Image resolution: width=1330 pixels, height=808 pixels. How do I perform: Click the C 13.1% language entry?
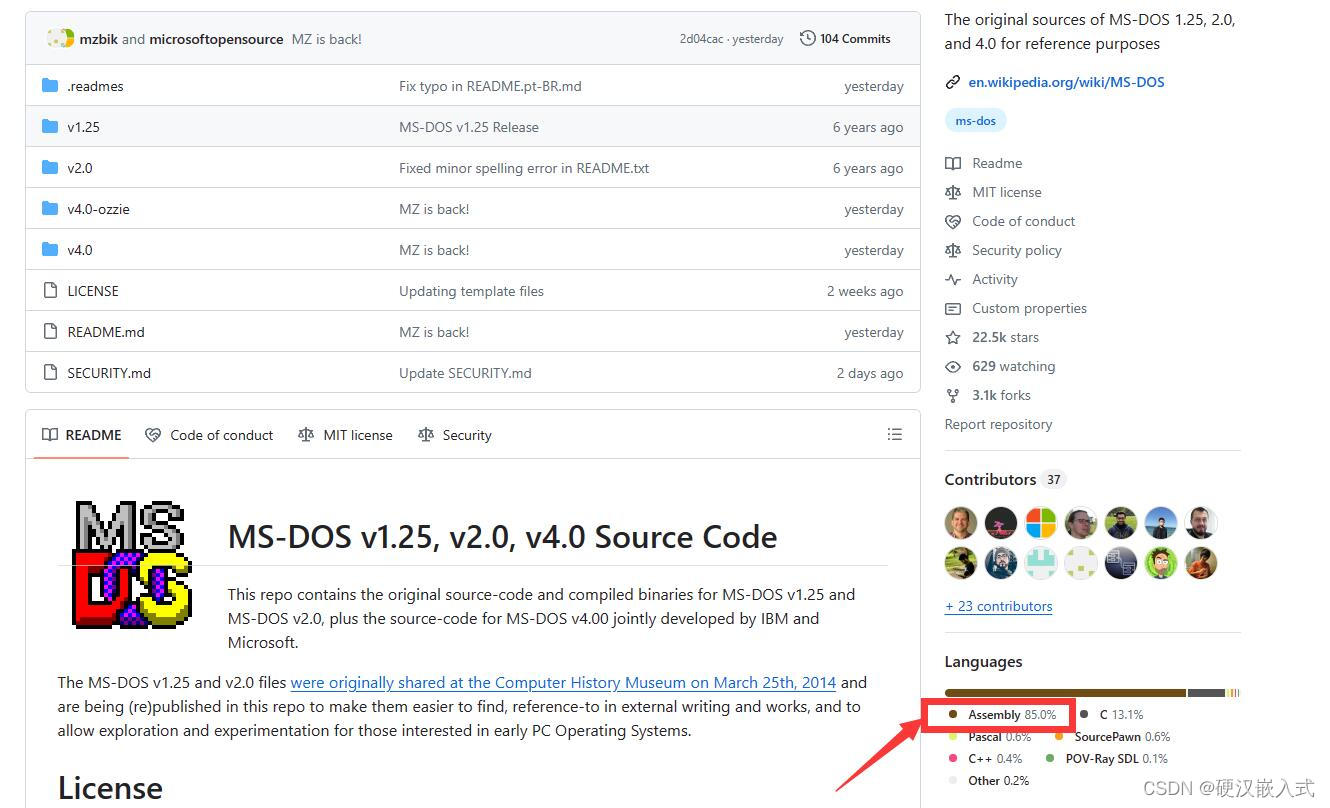tap(1112, 715)
